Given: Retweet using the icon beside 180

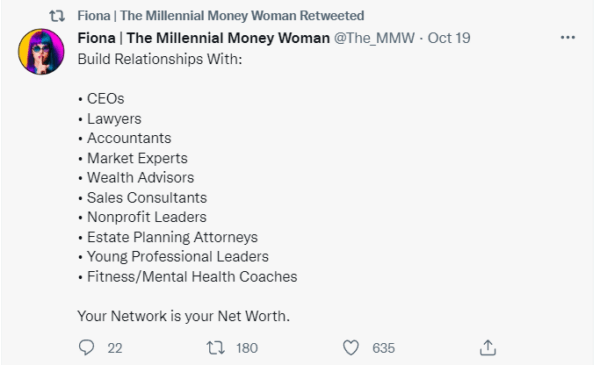Looking at the screenshot, I should pos(215,347).
